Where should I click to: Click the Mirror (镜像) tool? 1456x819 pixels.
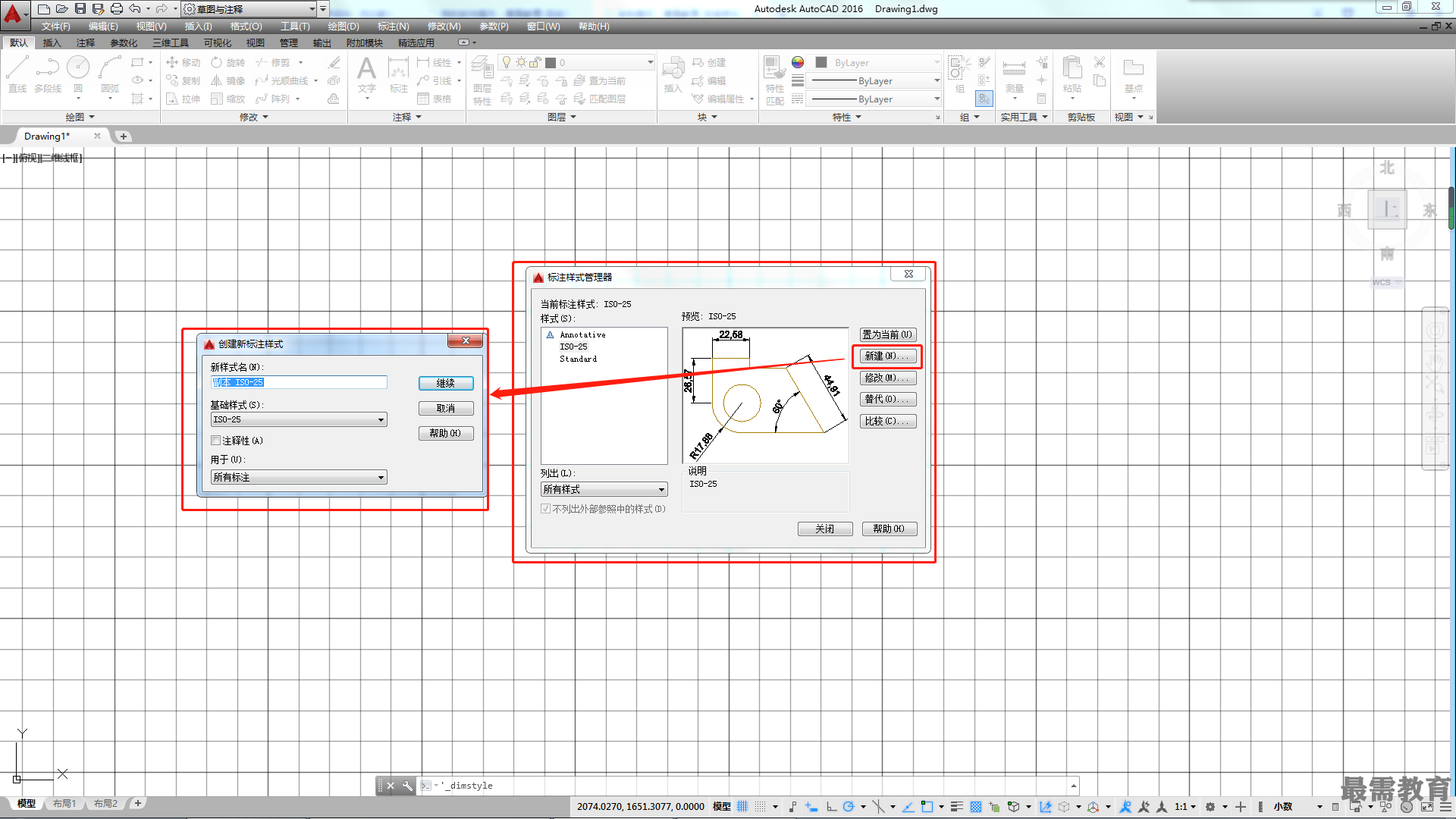228,80
